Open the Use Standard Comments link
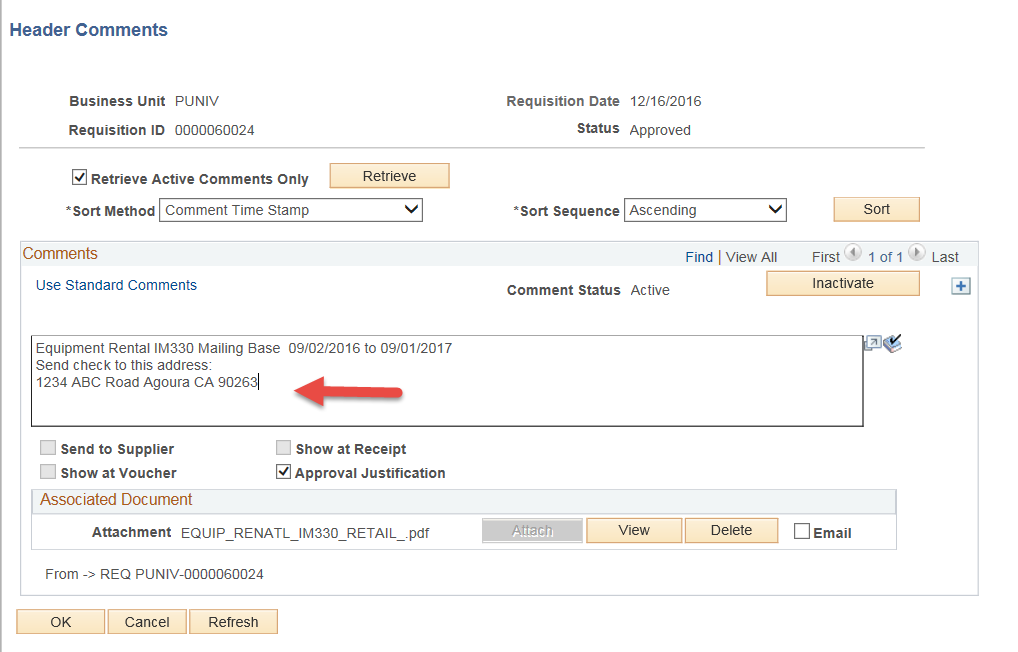This screenshot has height=652, width=1018. [x=116, y=285]
